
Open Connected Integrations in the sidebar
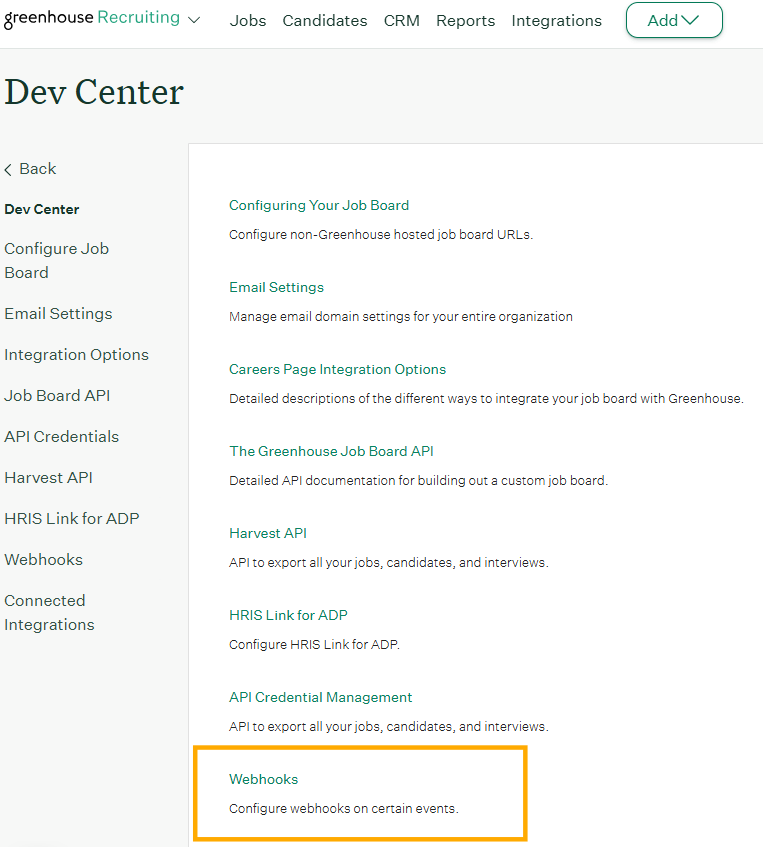pyautogui.click(x=49, y=613)
